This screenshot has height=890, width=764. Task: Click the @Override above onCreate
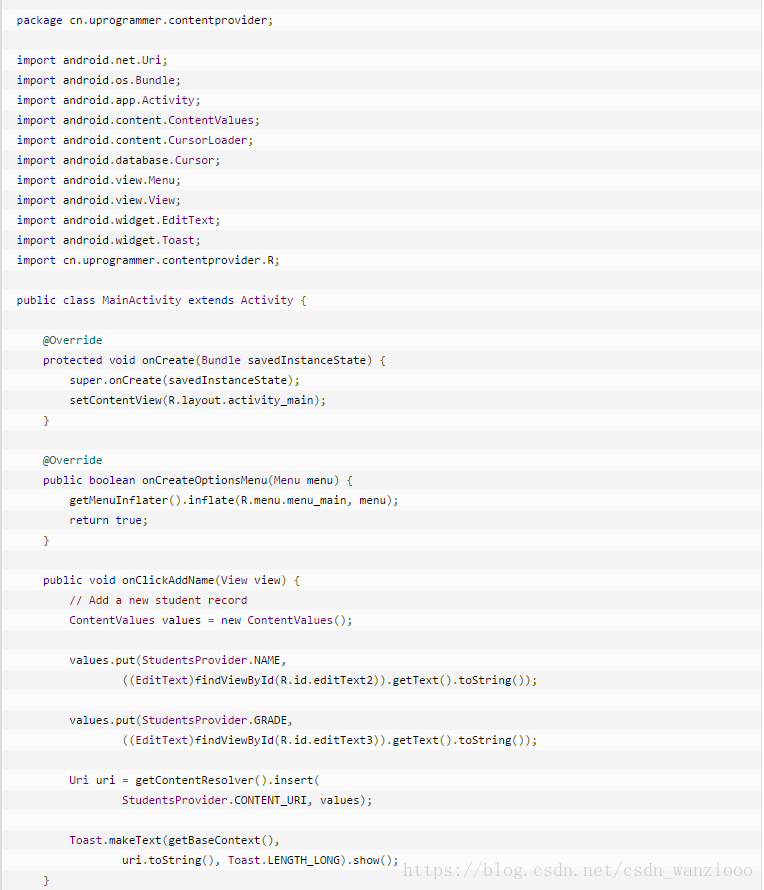point(73,340)
